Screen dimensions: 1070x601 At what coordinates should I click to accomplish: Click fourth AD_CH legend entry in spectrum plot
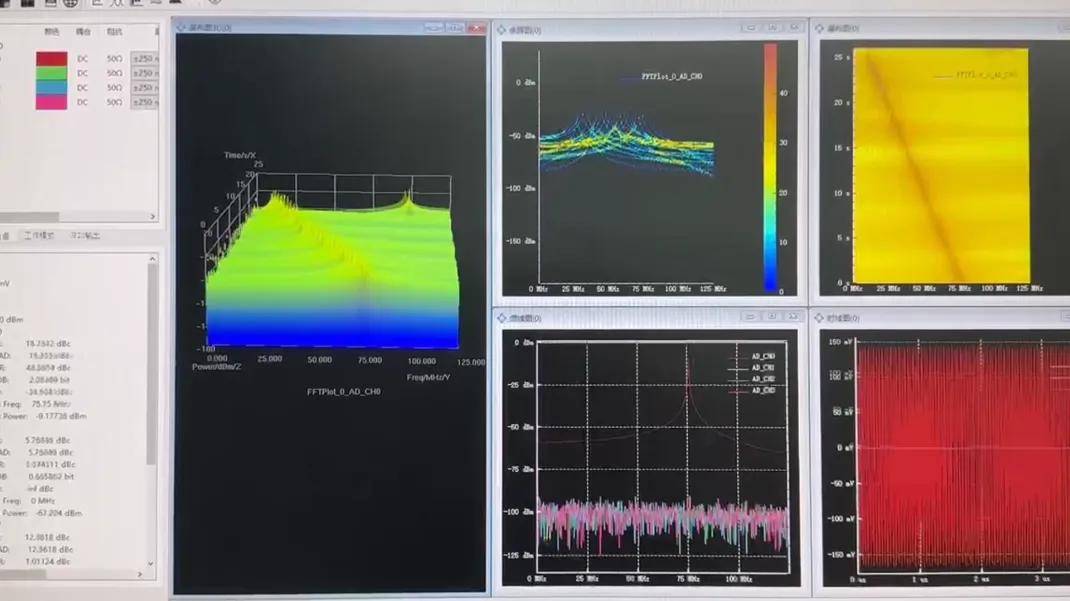point(763,390)
